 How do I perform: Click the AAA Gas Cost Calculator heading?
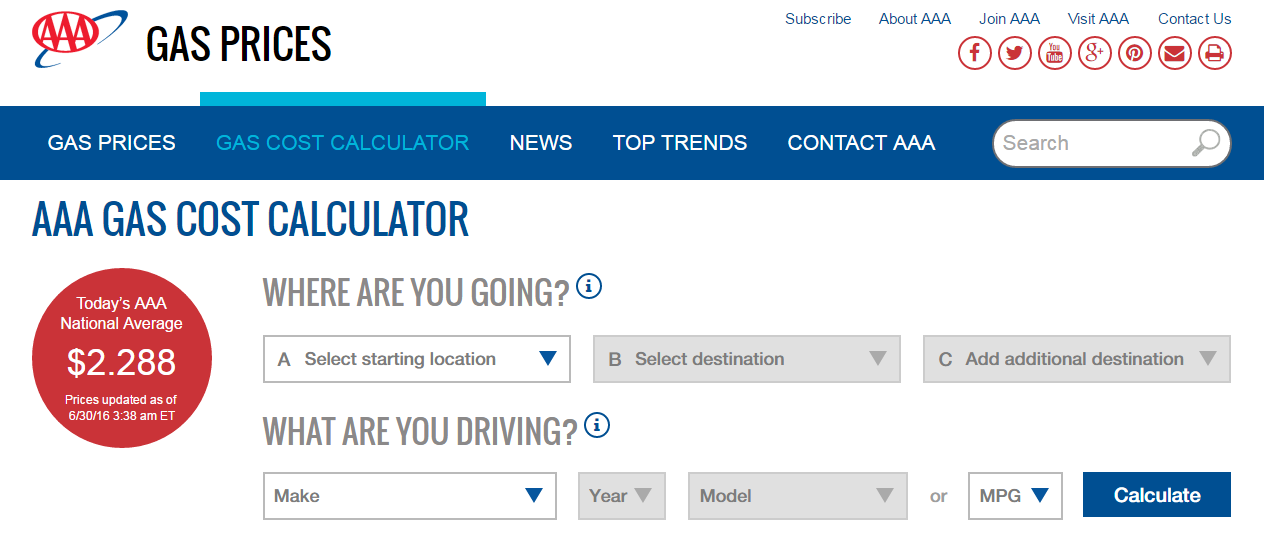tap(250, 219)
